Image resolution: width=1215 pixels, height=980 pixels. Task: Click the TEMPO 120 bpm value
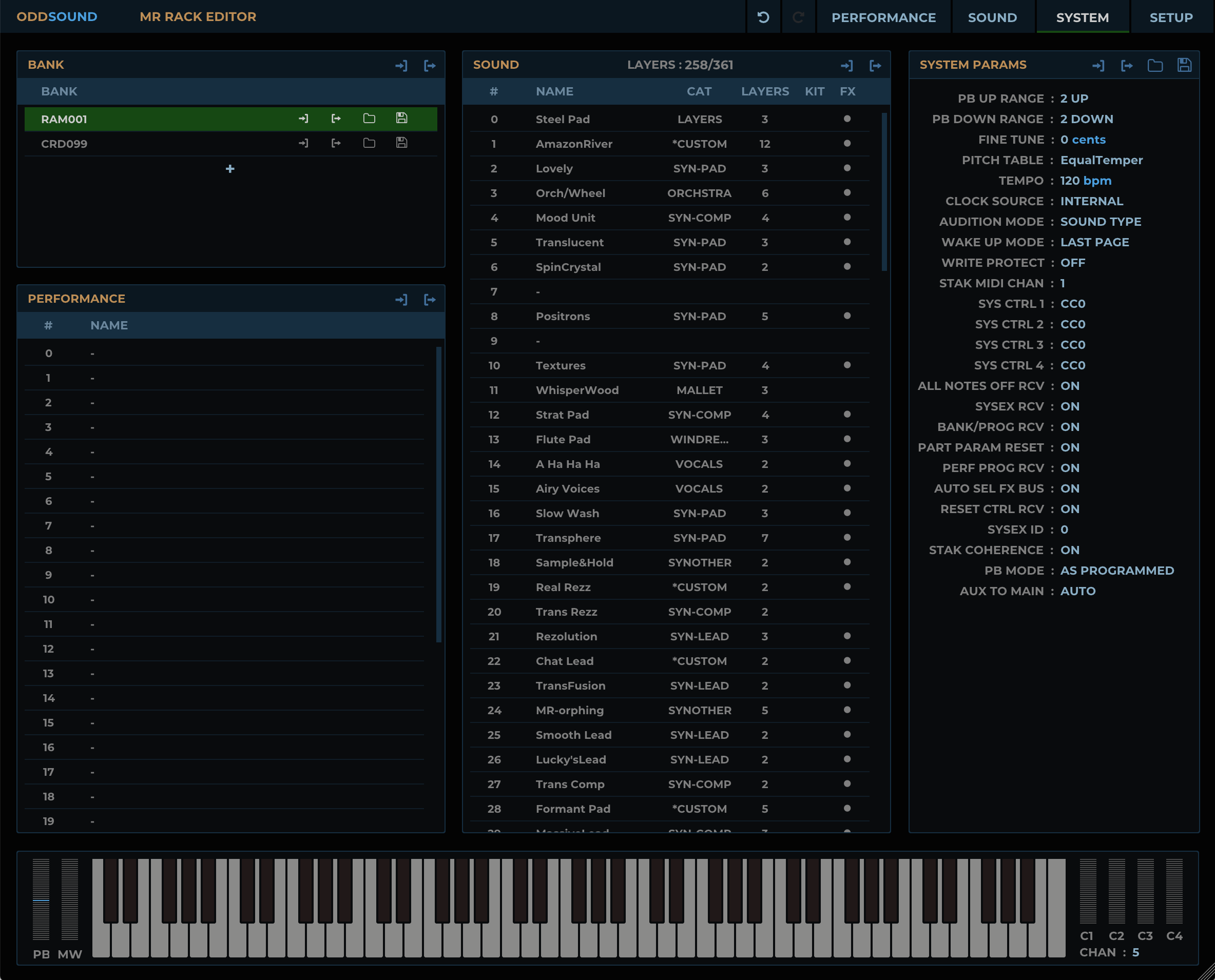(x=1086, y=181)
